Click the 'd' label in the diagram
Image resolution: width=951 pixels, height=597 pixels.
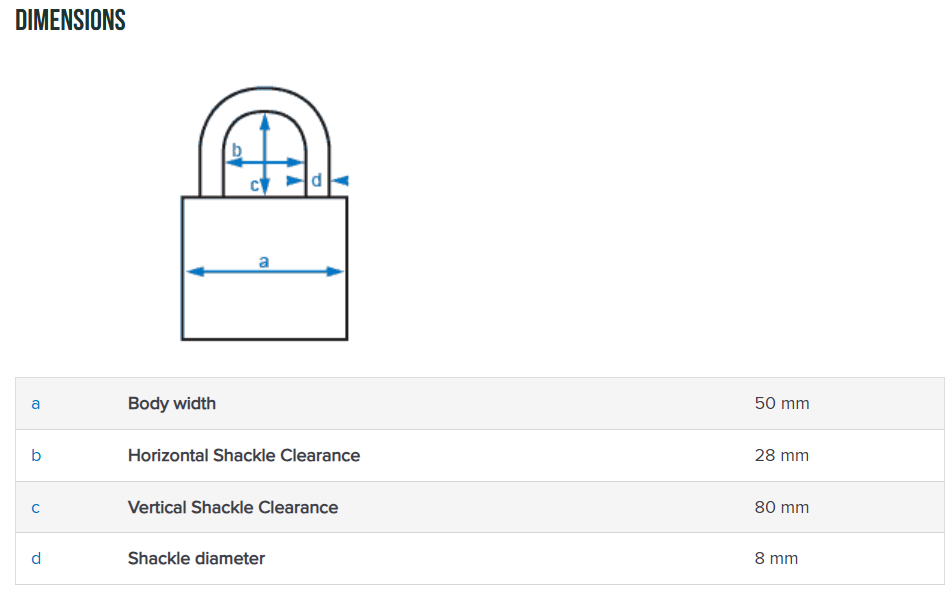click(x=317, y=180)
